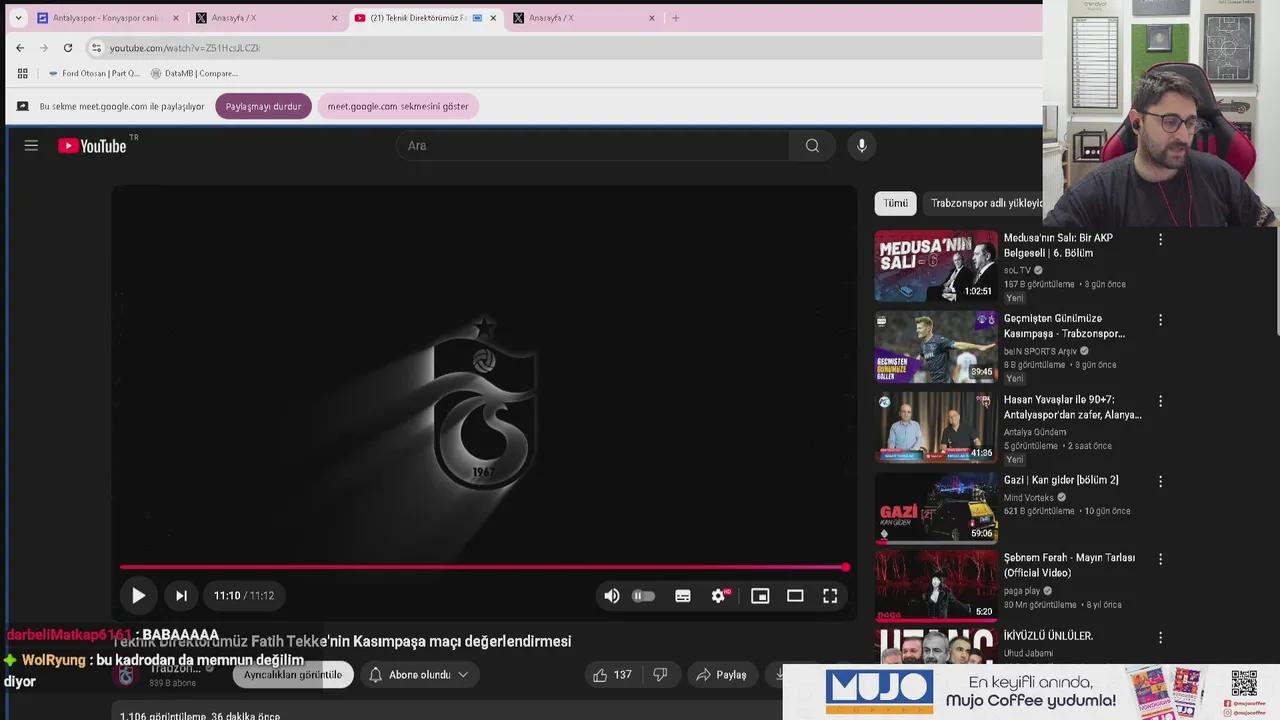Screen dimensions: 1280x720
Task: Share the video via Paylaş button
Action: [x=721, y=675]
